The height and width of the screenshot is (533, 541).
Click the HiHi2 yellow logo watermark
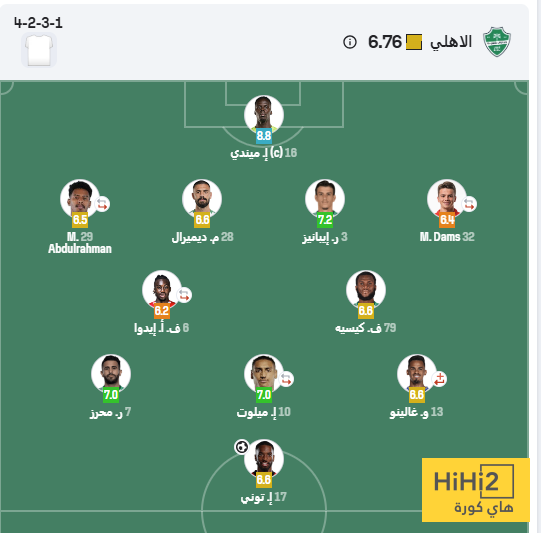tap(475, 490)
